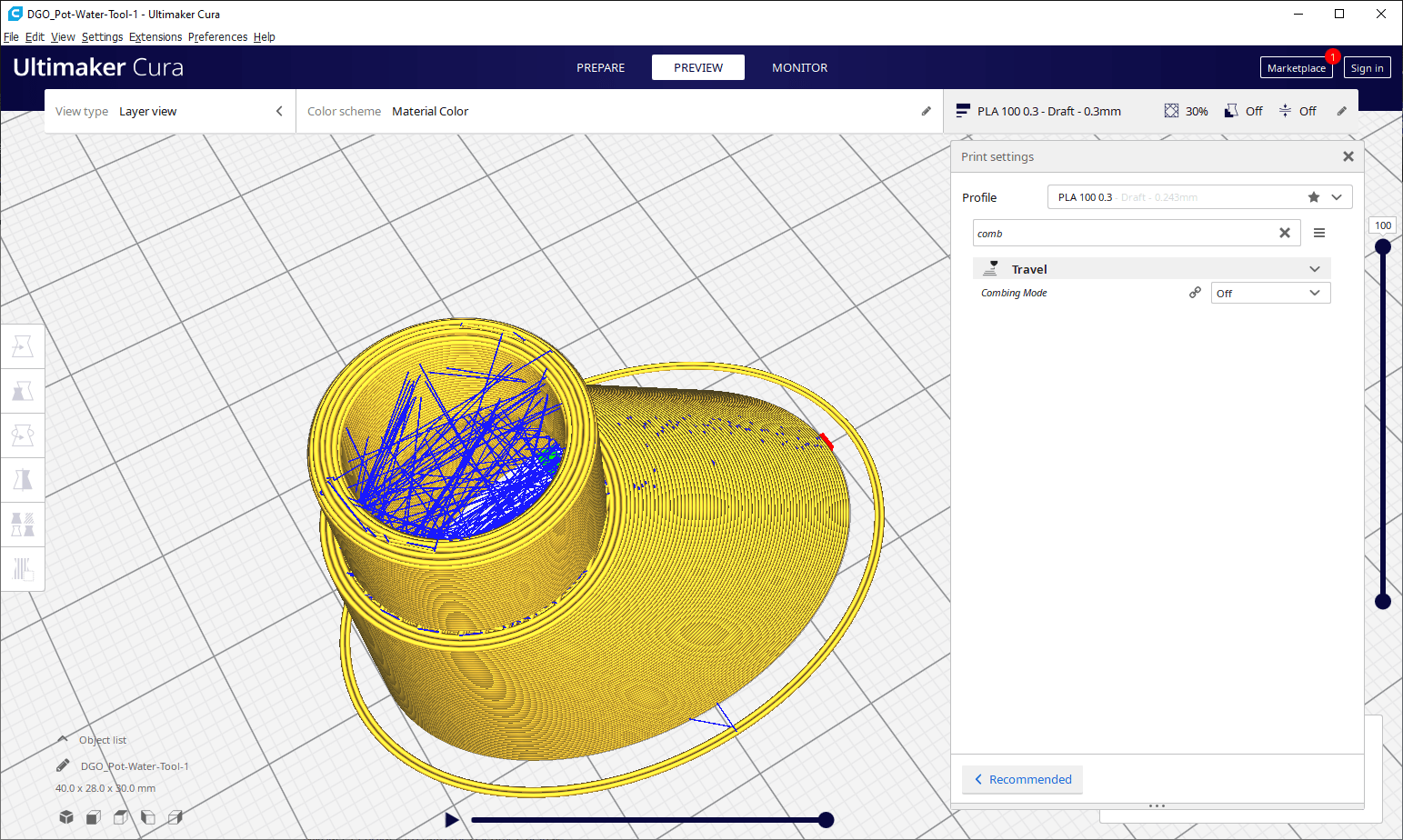Click the Sign in button

click(x=1367, y=68)
